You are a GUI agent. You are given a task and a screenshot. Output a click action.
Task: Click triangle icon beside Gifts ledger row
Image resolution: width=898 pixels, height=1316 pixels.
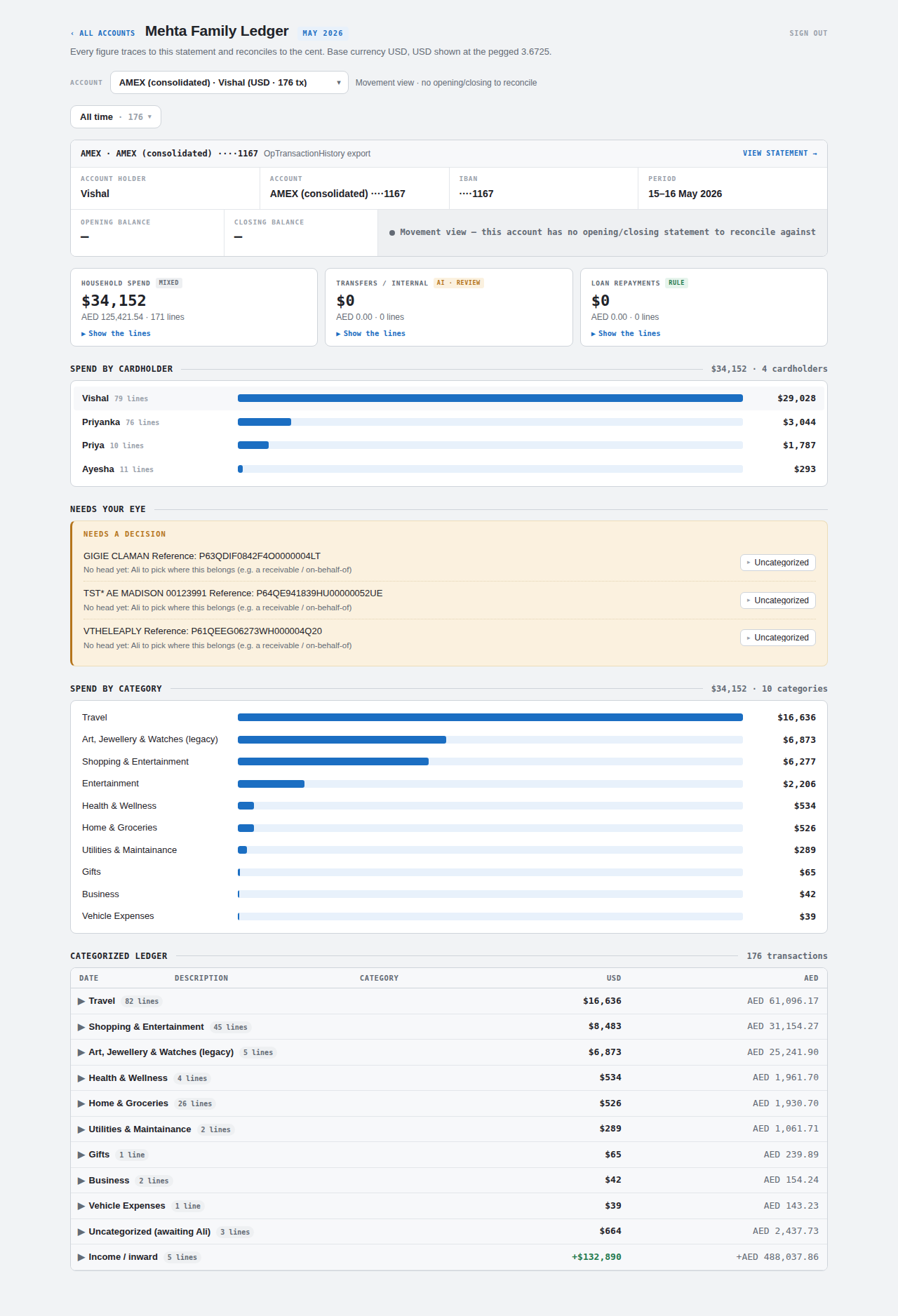(x=81, y=1155)
